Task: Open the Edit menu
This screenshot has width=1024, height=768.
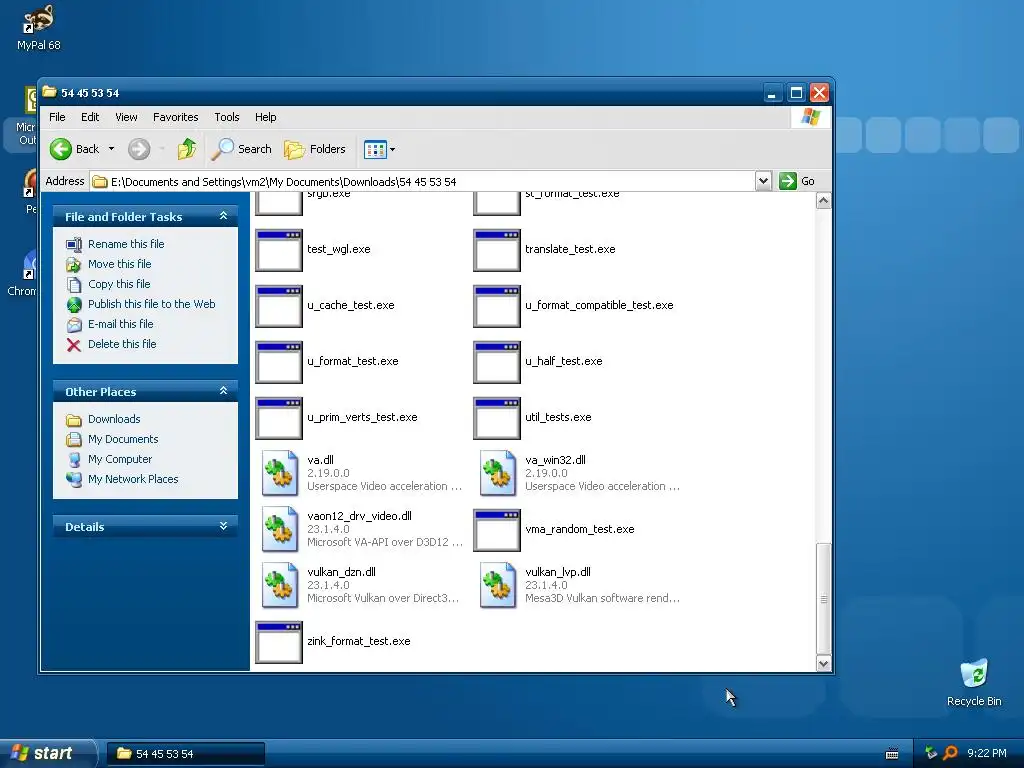Action: (x=90, y=117)
